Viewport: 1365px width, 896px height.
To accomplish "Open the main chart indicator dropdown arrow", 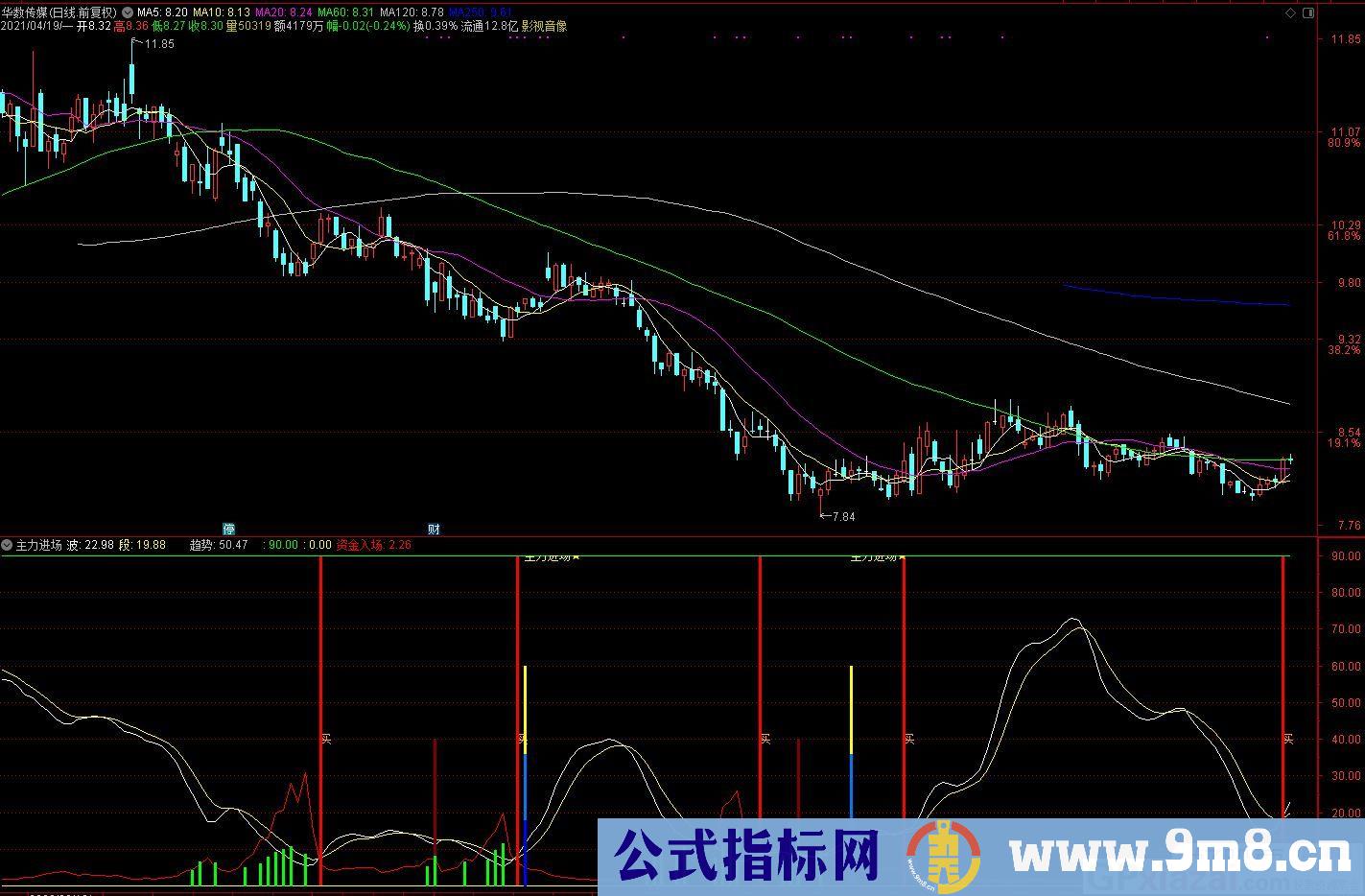I will pyautogui.click(x=128, y=12).
